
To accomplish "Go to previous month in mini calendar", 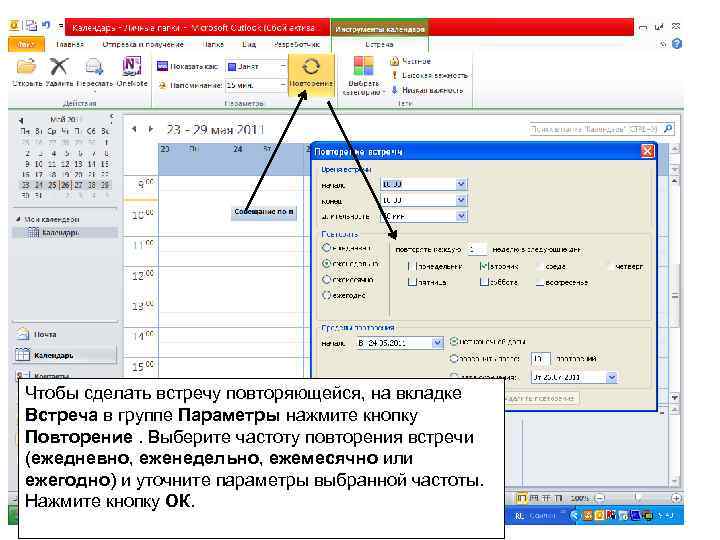I will point(21,120).
